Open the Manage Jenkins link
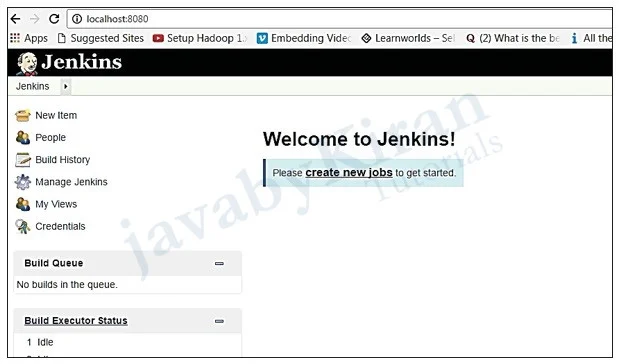 point(71,182)
